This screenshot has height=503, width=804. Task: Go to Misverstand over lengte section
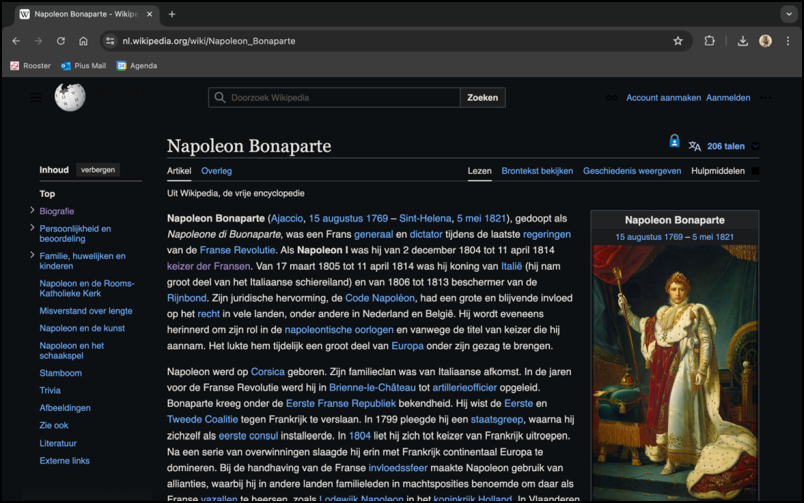tap(86, 311)
